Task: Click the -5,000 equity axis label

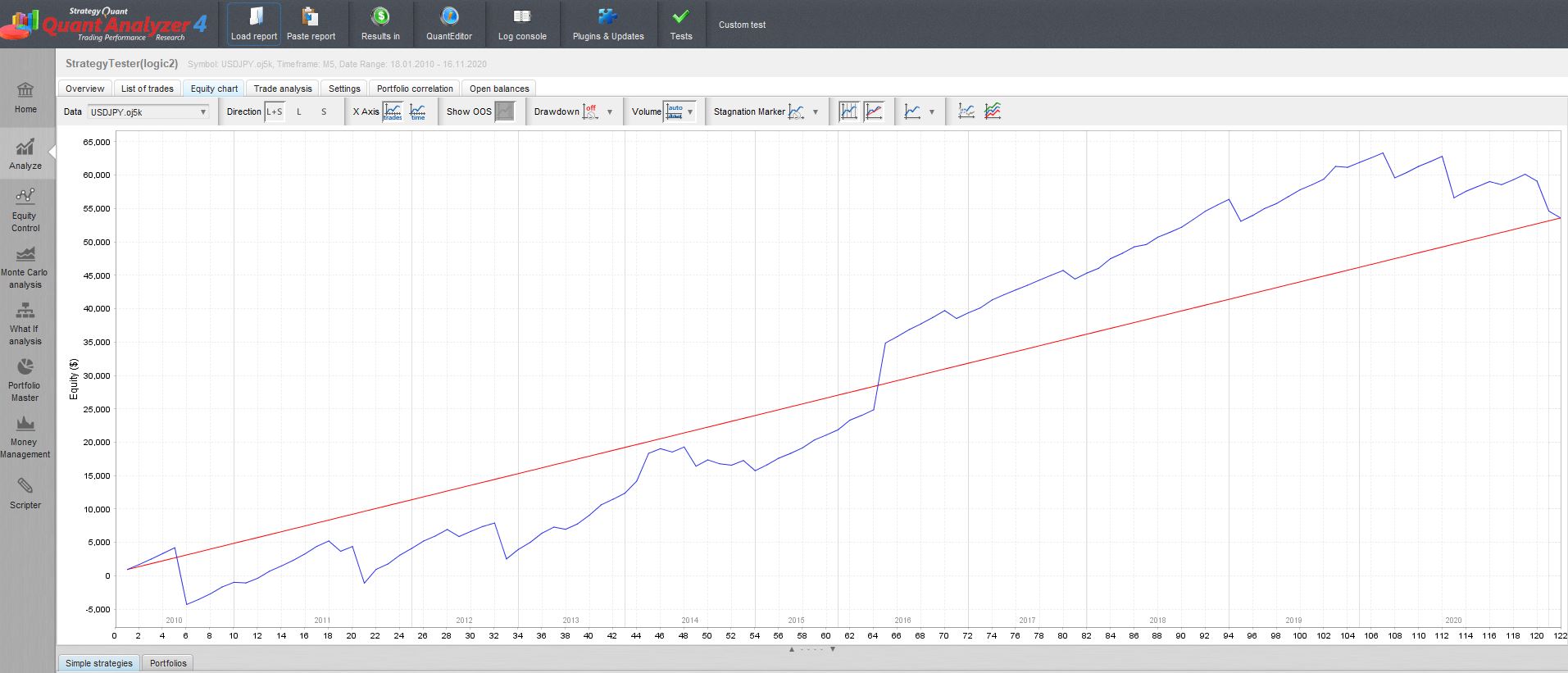Action: pos(97,610)
